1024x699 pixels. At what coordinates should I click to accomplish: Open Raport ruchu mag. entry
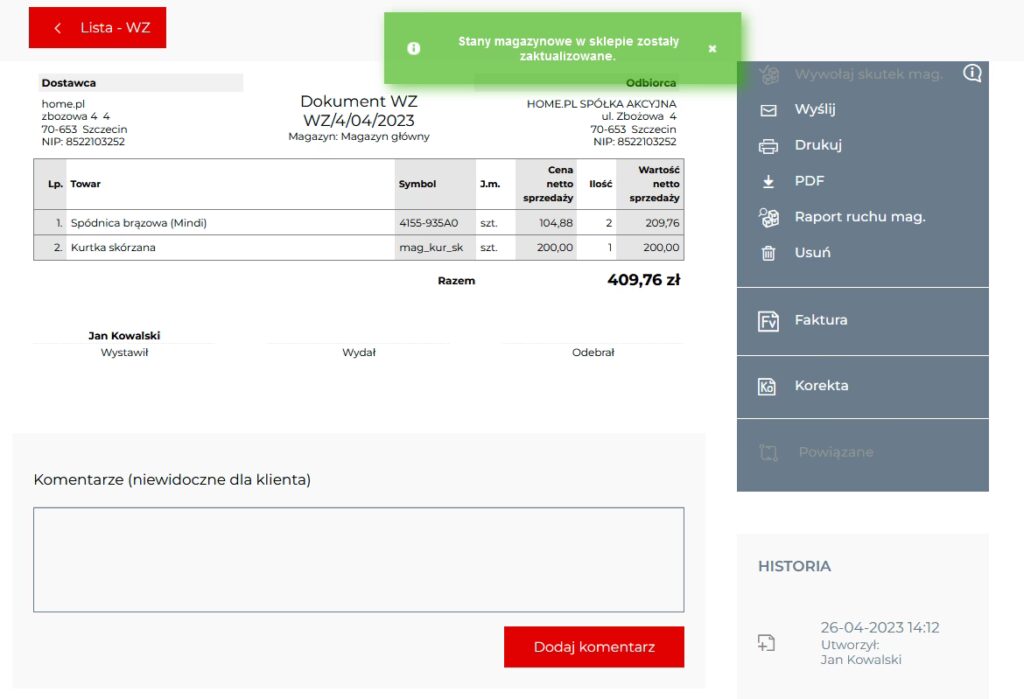pyautogui.click(x=859, y=217)
